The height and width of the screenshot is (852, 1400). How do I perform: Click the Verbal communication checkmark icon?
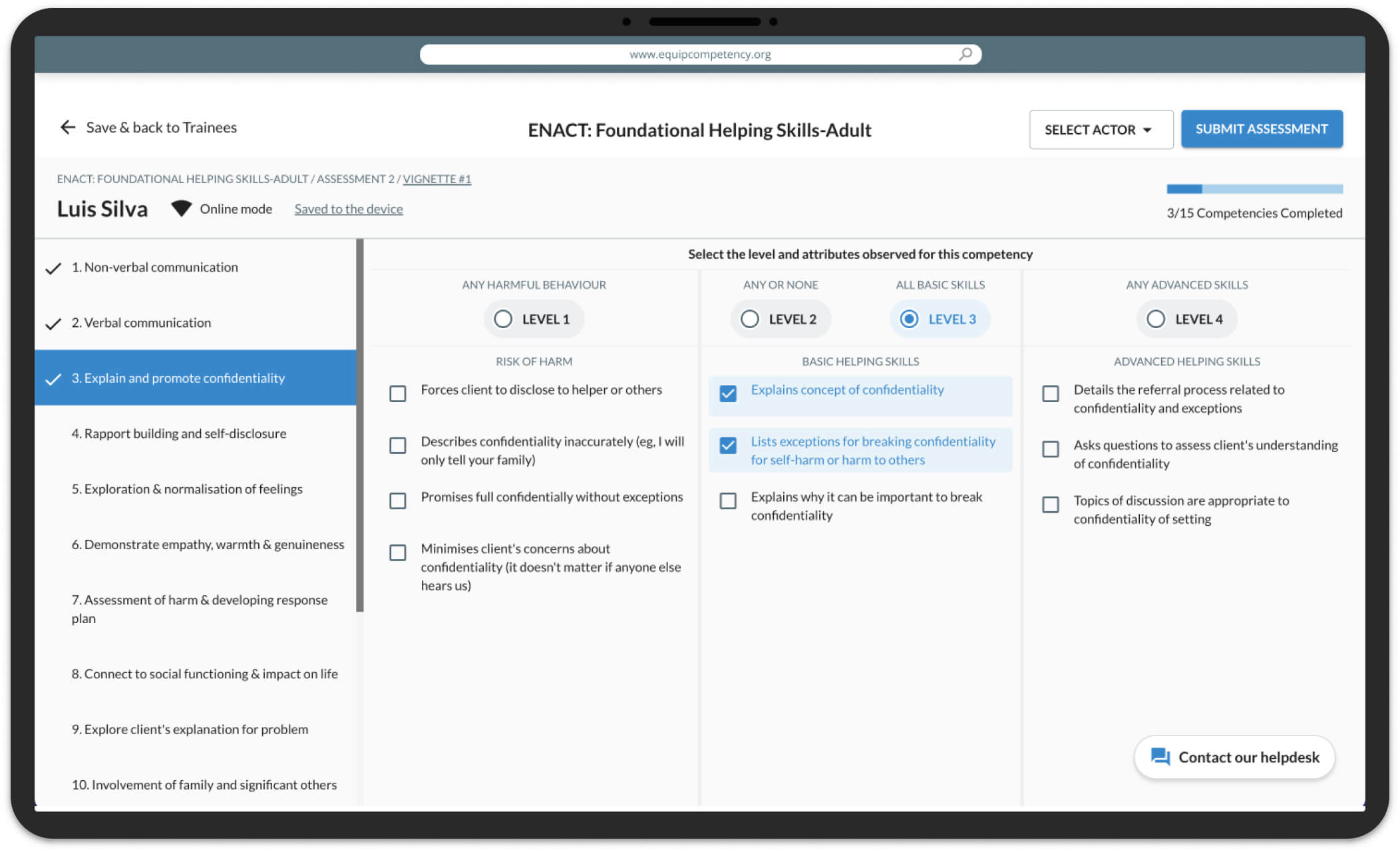click(x=55, y=322)
